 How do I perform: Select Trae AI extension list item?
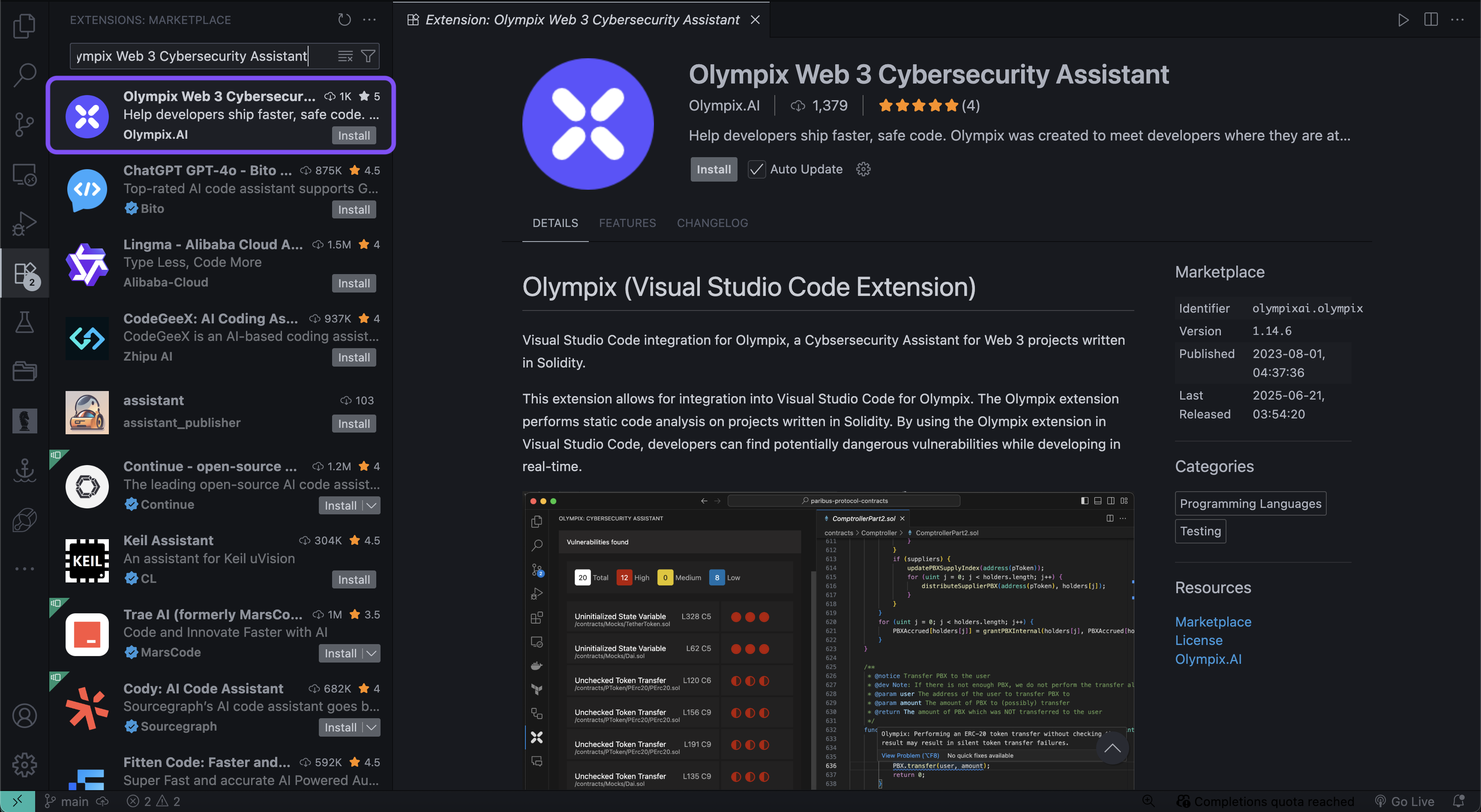tap(222, 634)
